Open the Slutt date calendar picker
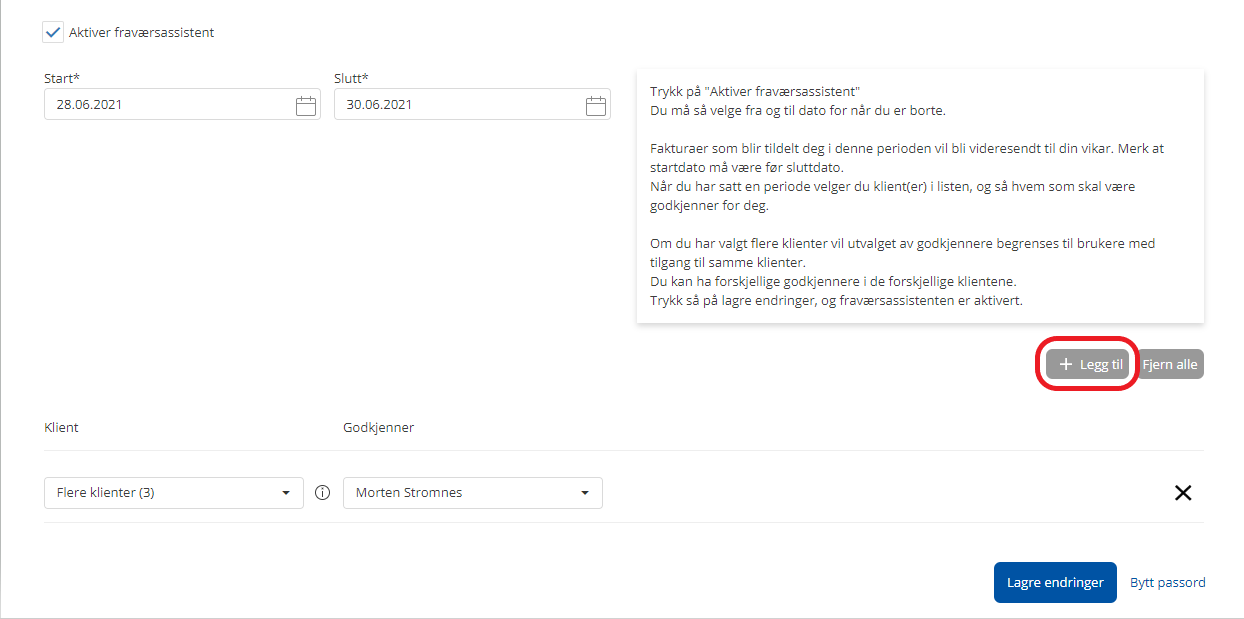Viewport: 1244px width, 619px height. point(596,105)
